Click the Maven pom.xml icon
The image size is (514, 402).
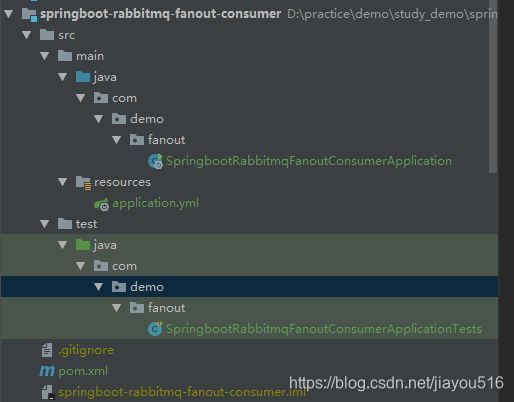tap(47, 371)
